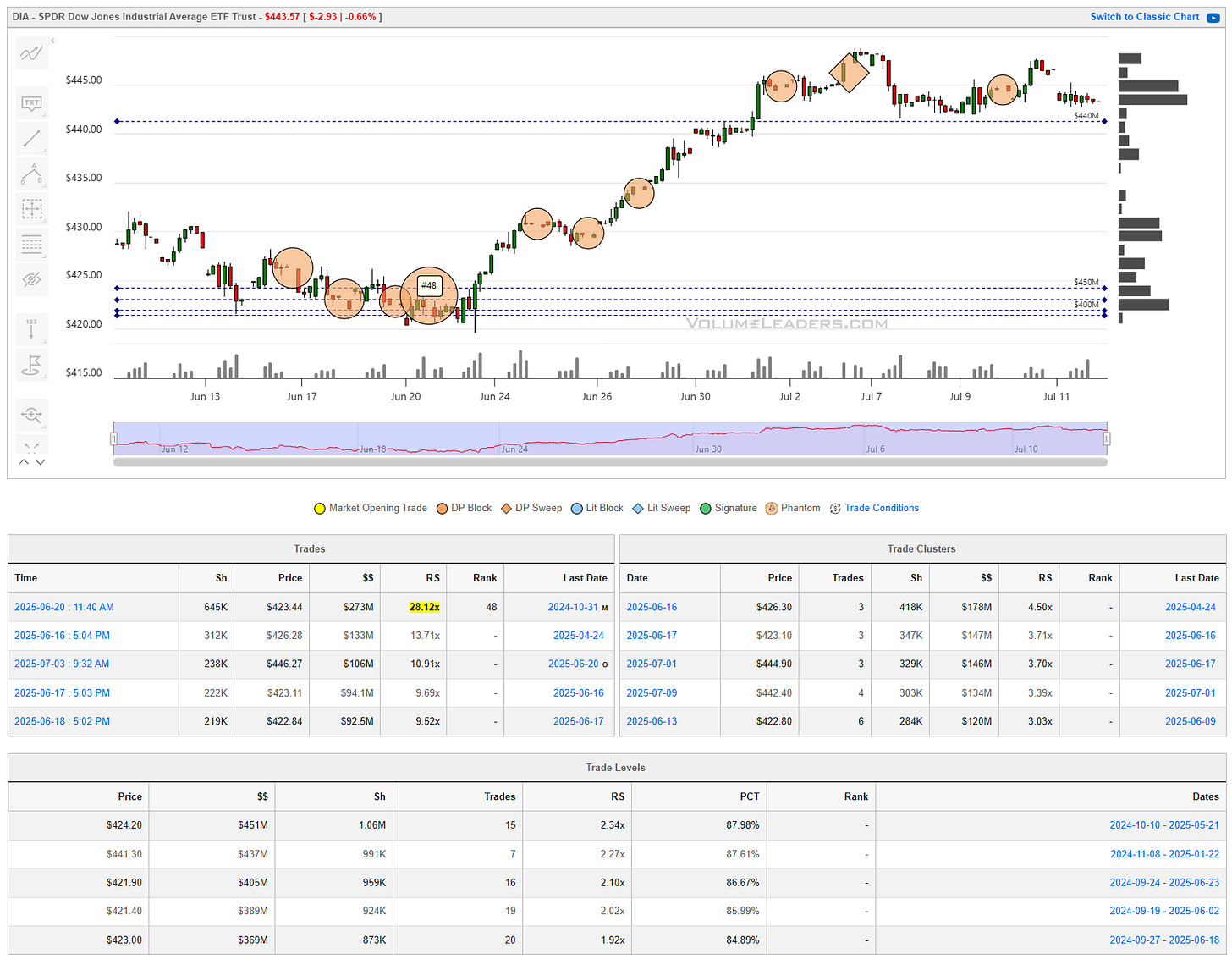Click the right handle of range navigator

1107,438
